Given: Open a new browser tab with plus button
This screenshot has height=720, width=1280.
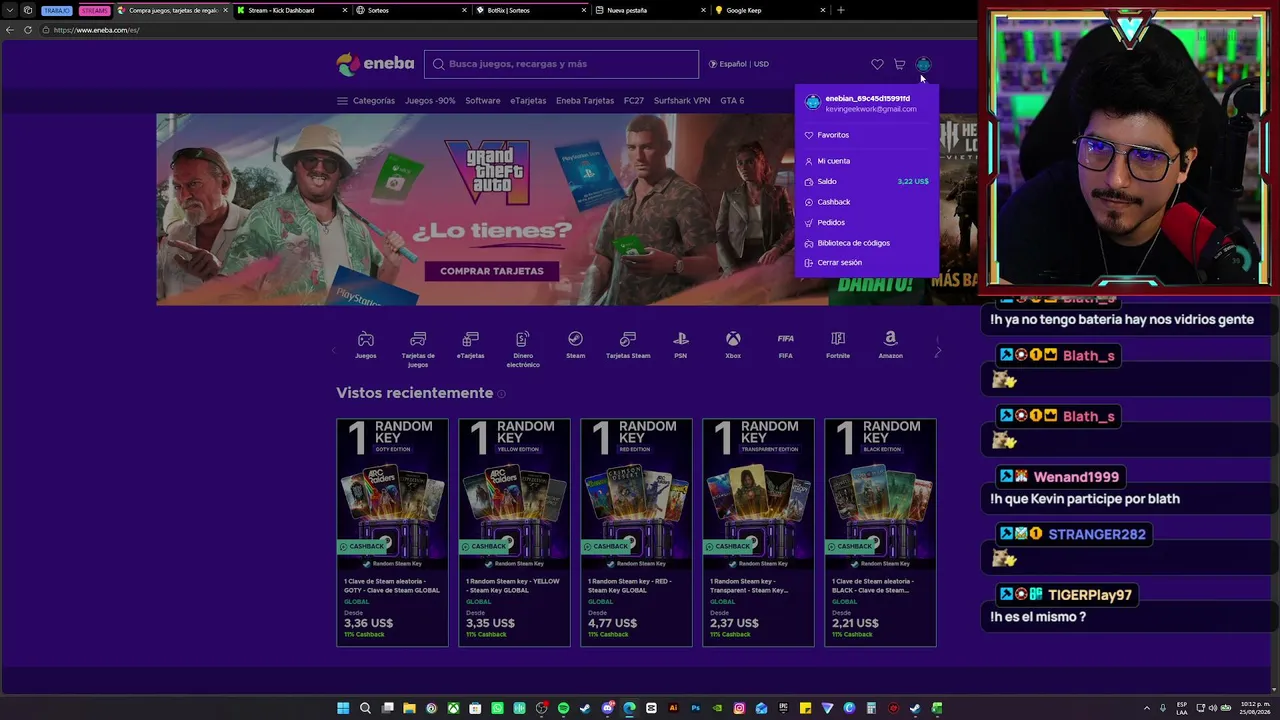Looking at the screenshot, I should (840, 10).
